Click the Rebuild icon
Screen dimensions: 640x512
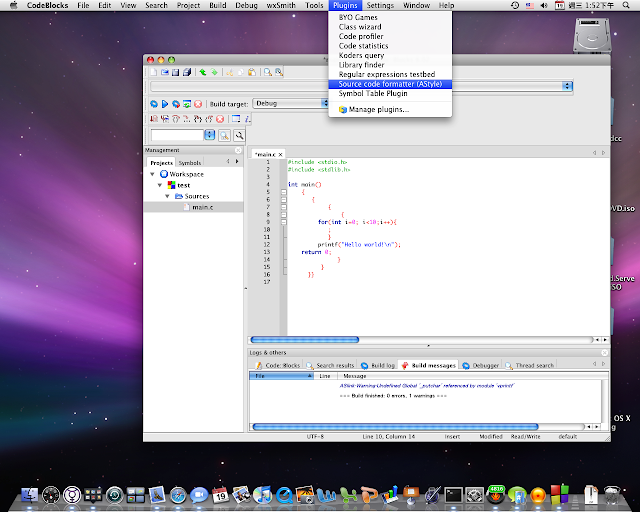(187, 104)
